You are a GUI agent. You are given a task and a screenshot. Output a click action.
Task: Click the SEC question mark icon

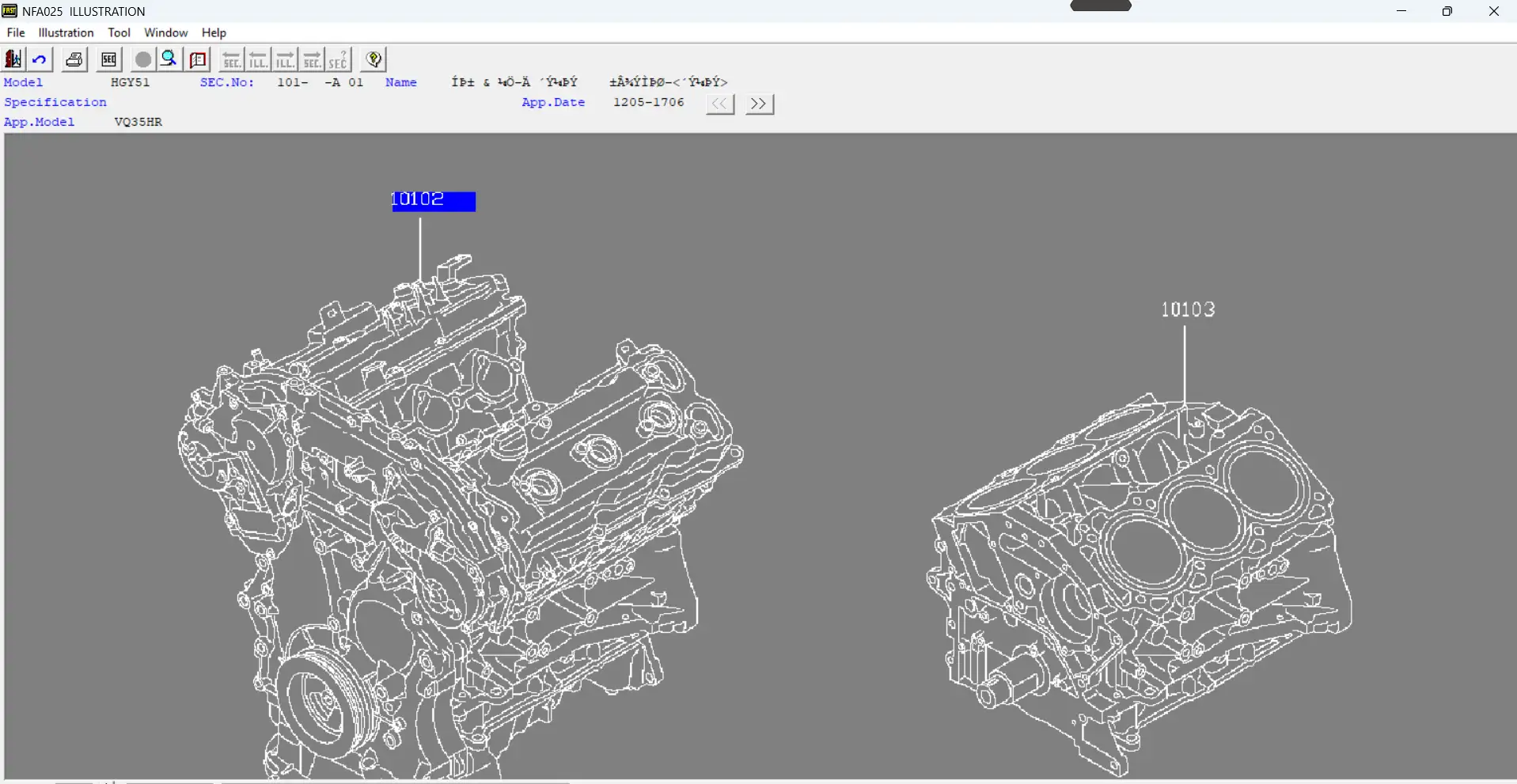(339, 59)
